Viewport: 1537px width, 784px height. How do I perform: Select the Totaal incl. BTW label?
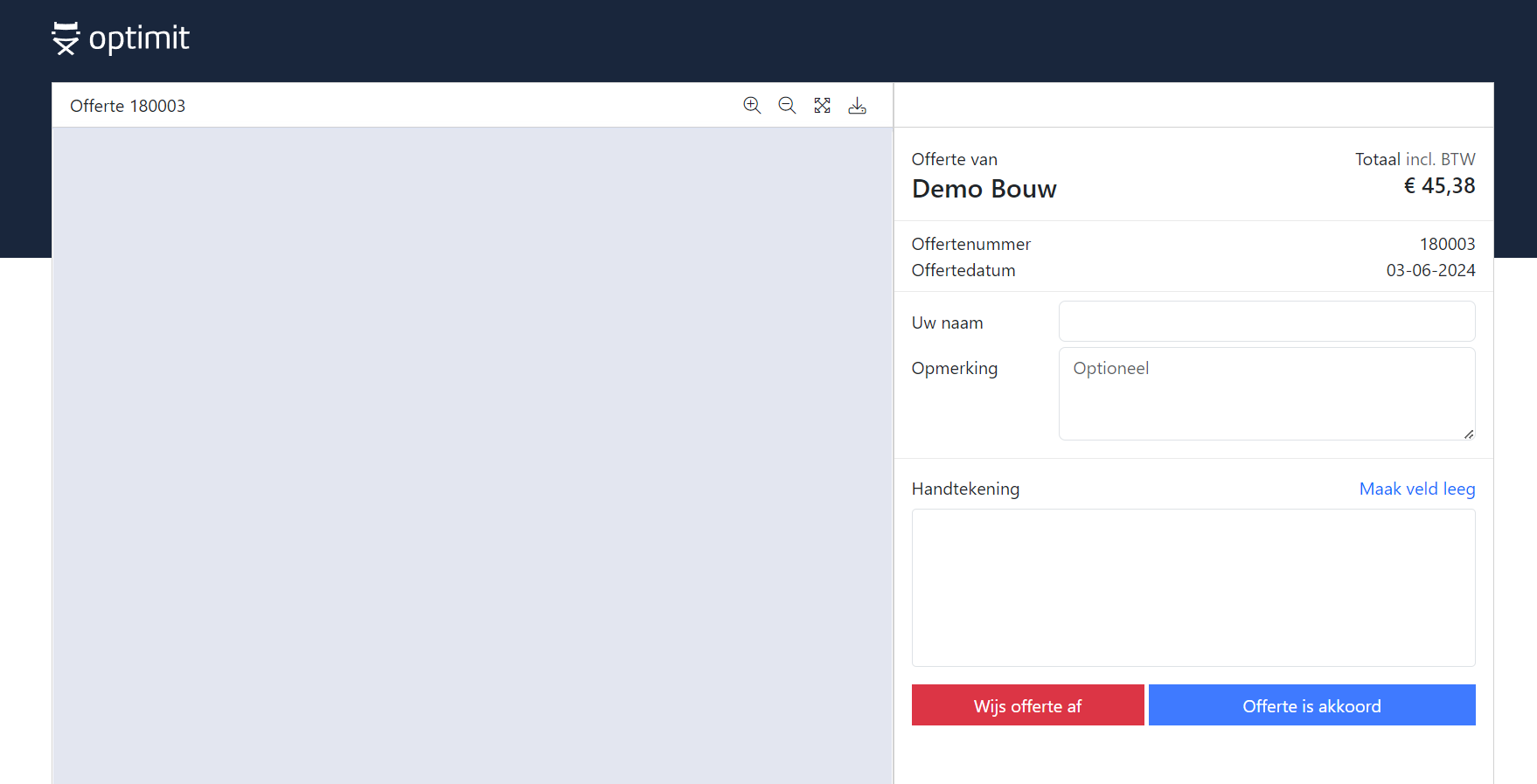pyautogui.click(x=1415, y=159)
